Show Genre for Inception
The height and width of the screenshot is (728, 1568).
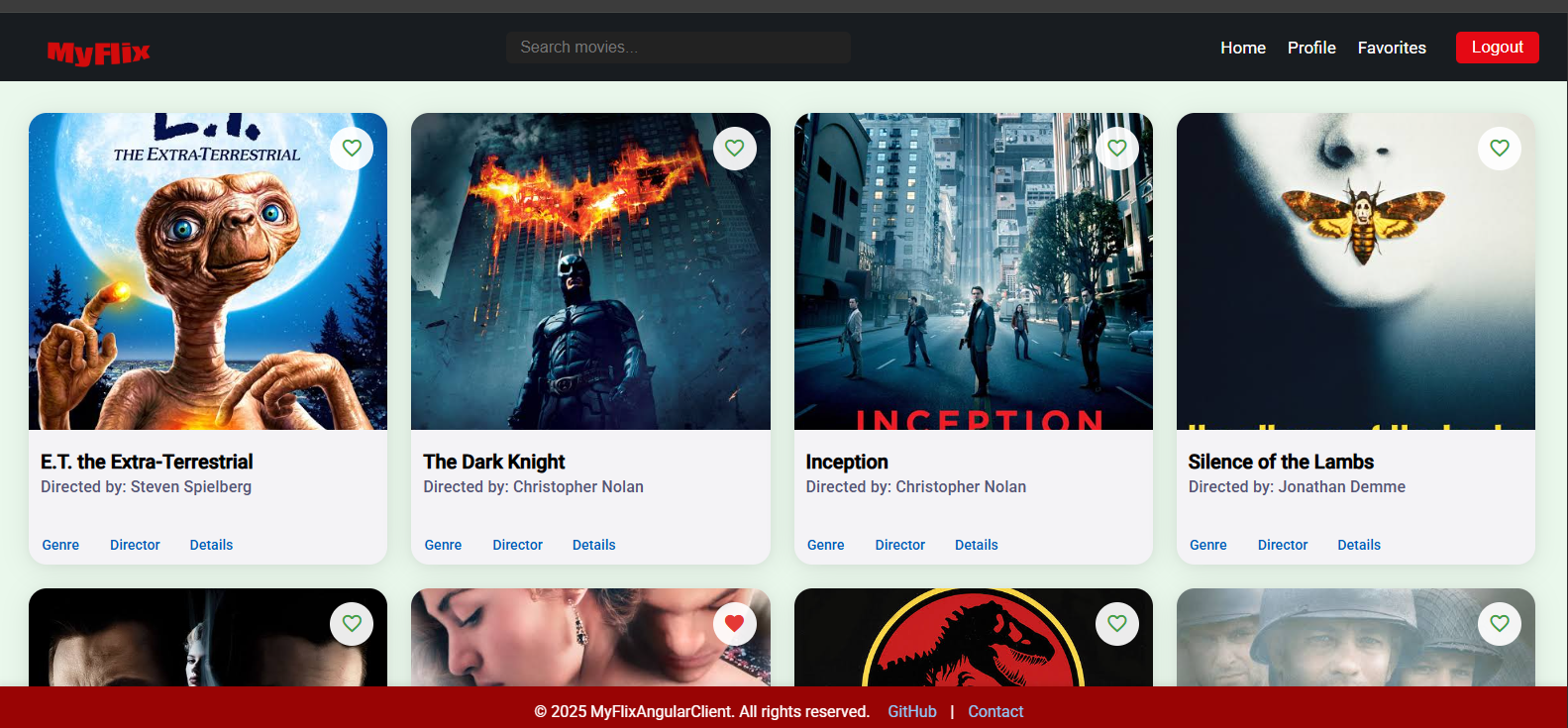click(x=826, y=545)
